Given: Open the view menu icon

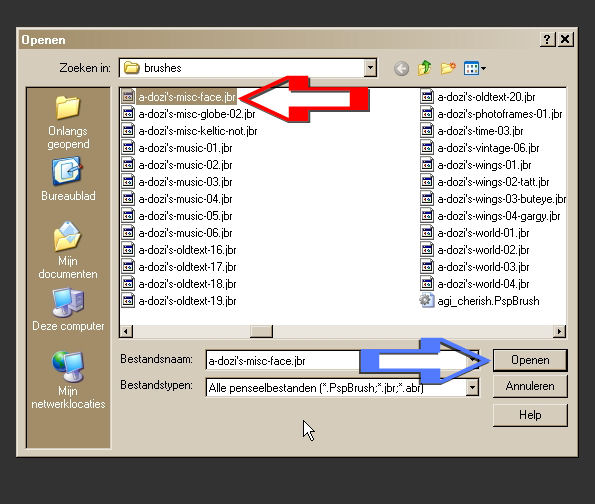Looking at the screenshot, I should [x=474, y=68].
